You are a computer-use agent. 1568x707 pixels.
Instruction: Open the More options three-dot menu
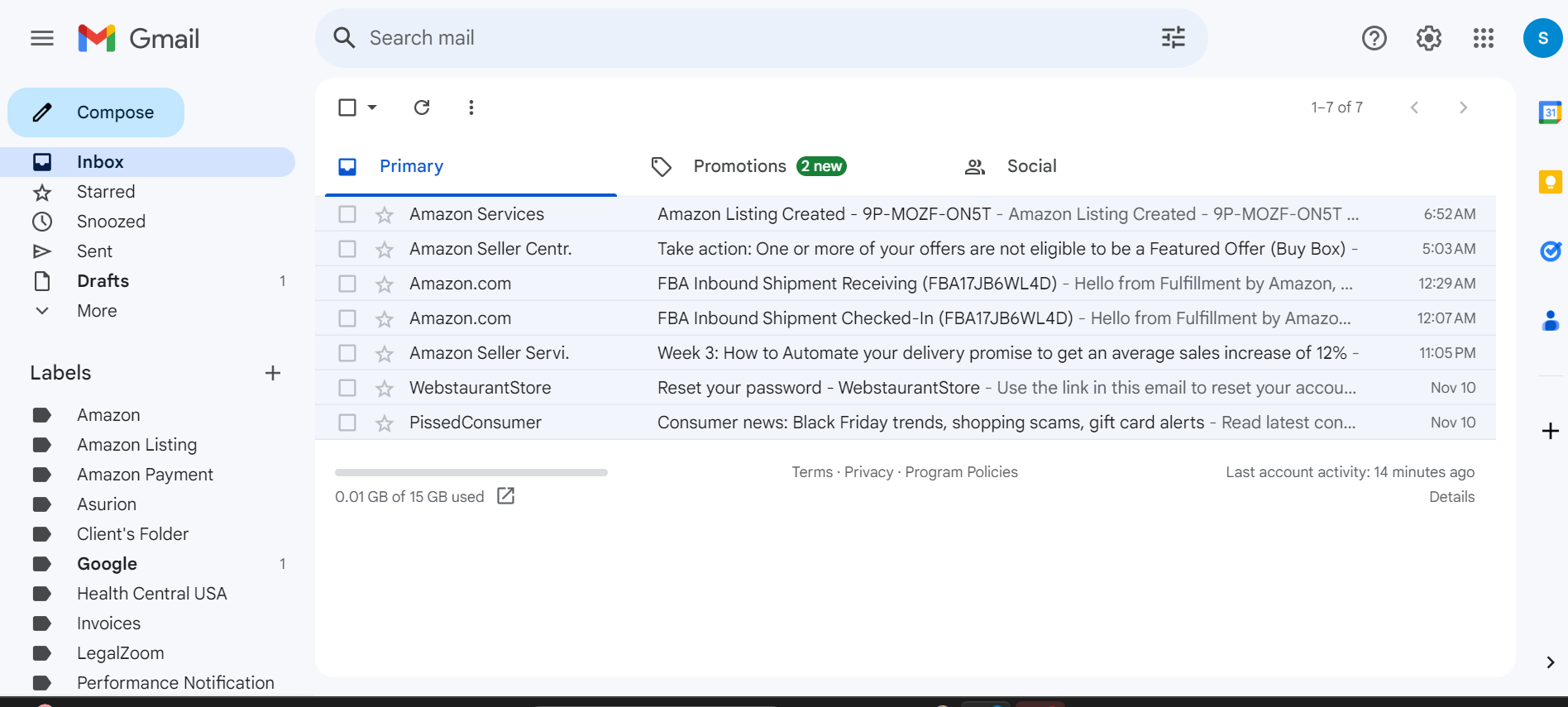[471, 107]
